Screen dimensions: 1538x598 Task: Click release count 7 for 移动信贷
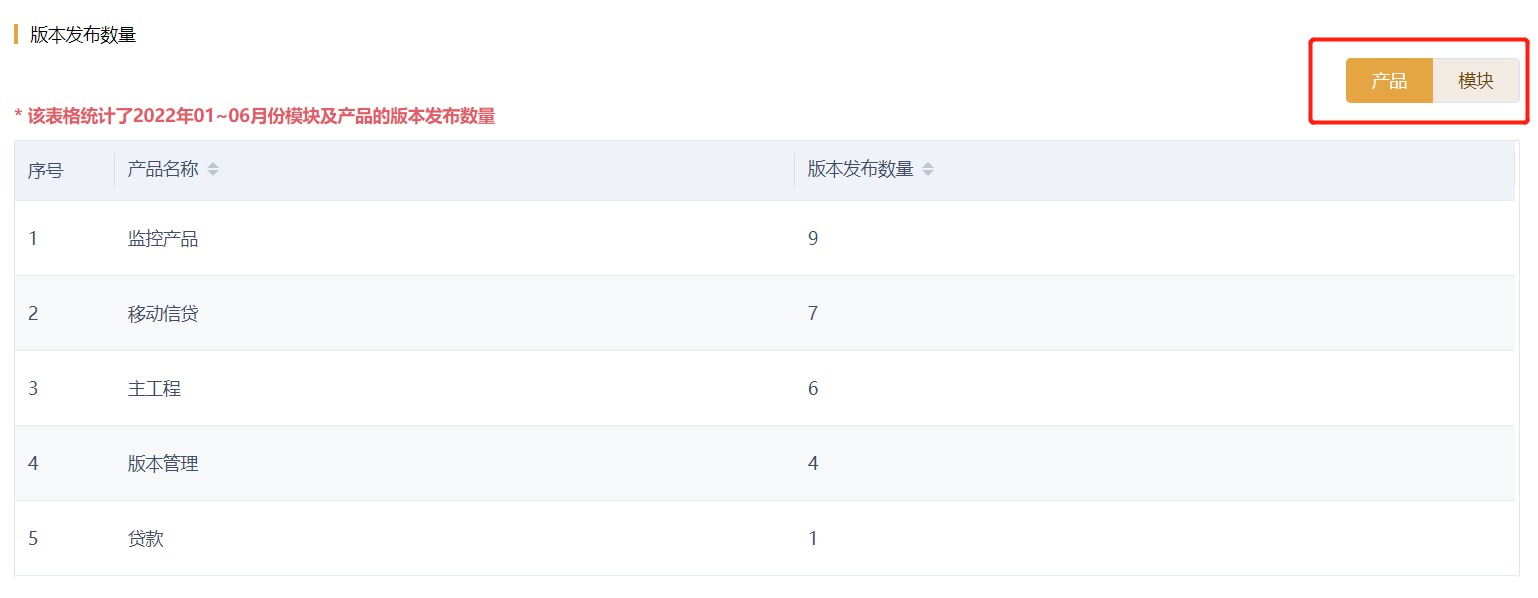coord(813,314)
